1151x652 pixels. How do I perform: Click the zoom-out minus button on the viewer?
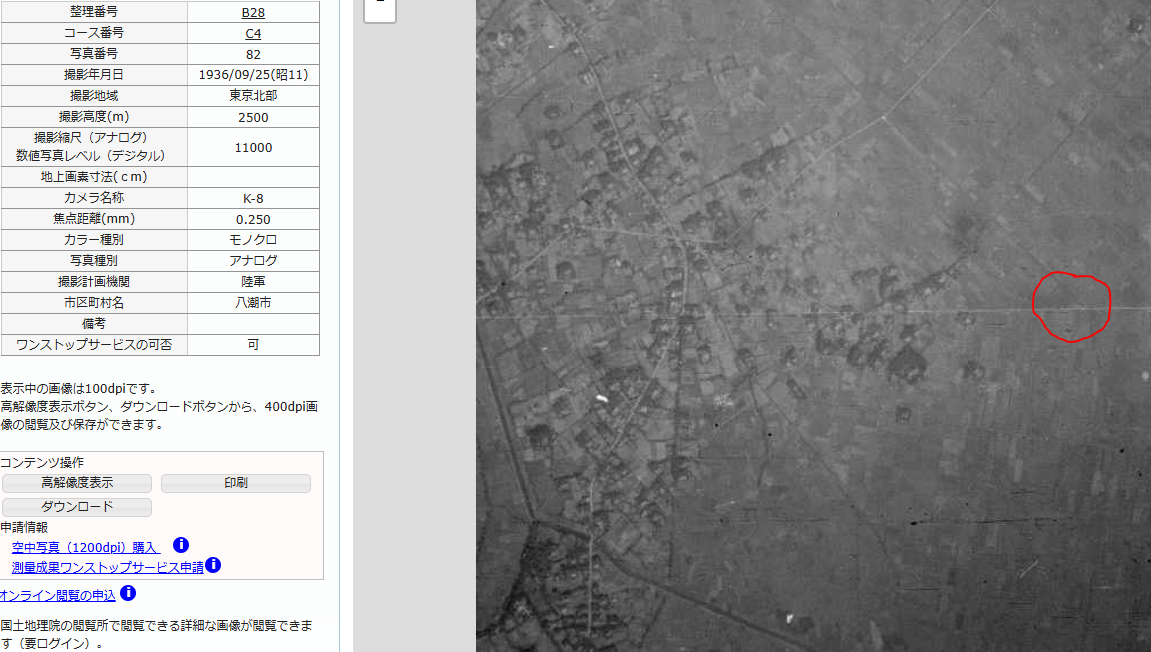380,6
